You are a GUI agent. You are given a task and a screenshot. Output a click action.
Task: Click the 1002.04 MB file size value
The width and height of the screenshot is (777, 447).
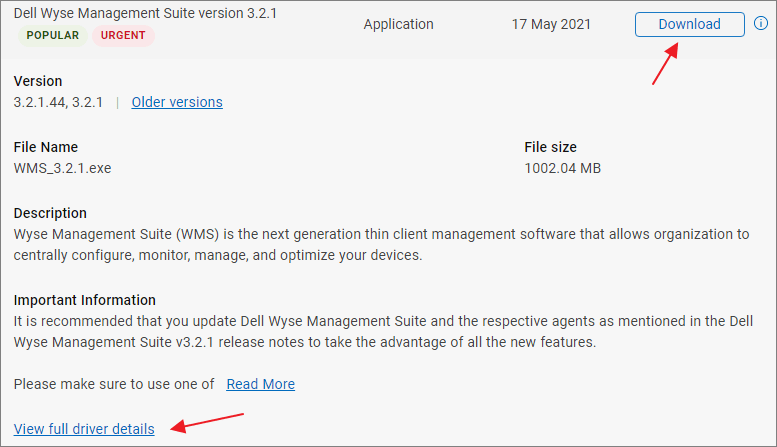point(562,168)
